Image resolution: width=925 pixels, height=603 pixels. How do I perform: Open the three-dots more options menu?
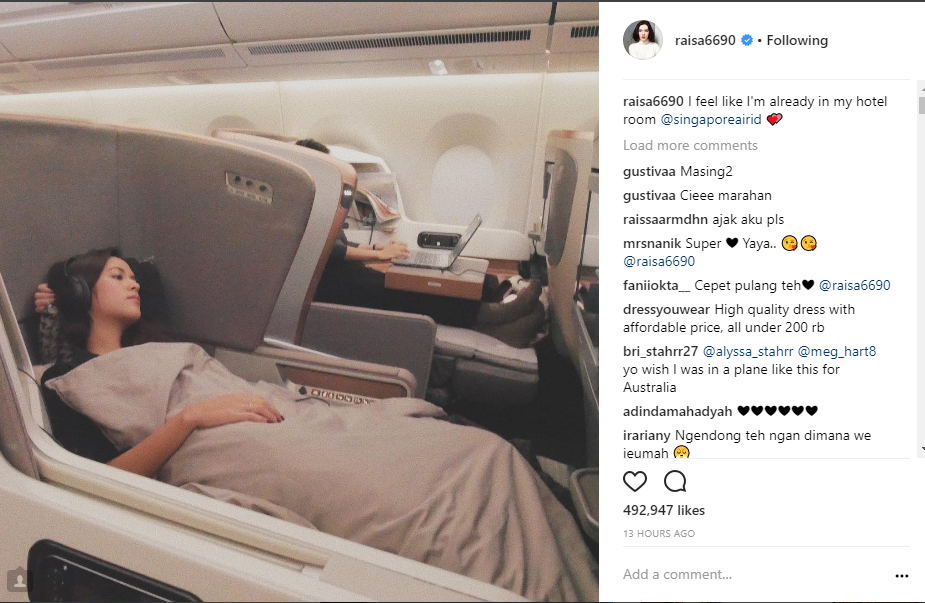click(x=901, y=576)
